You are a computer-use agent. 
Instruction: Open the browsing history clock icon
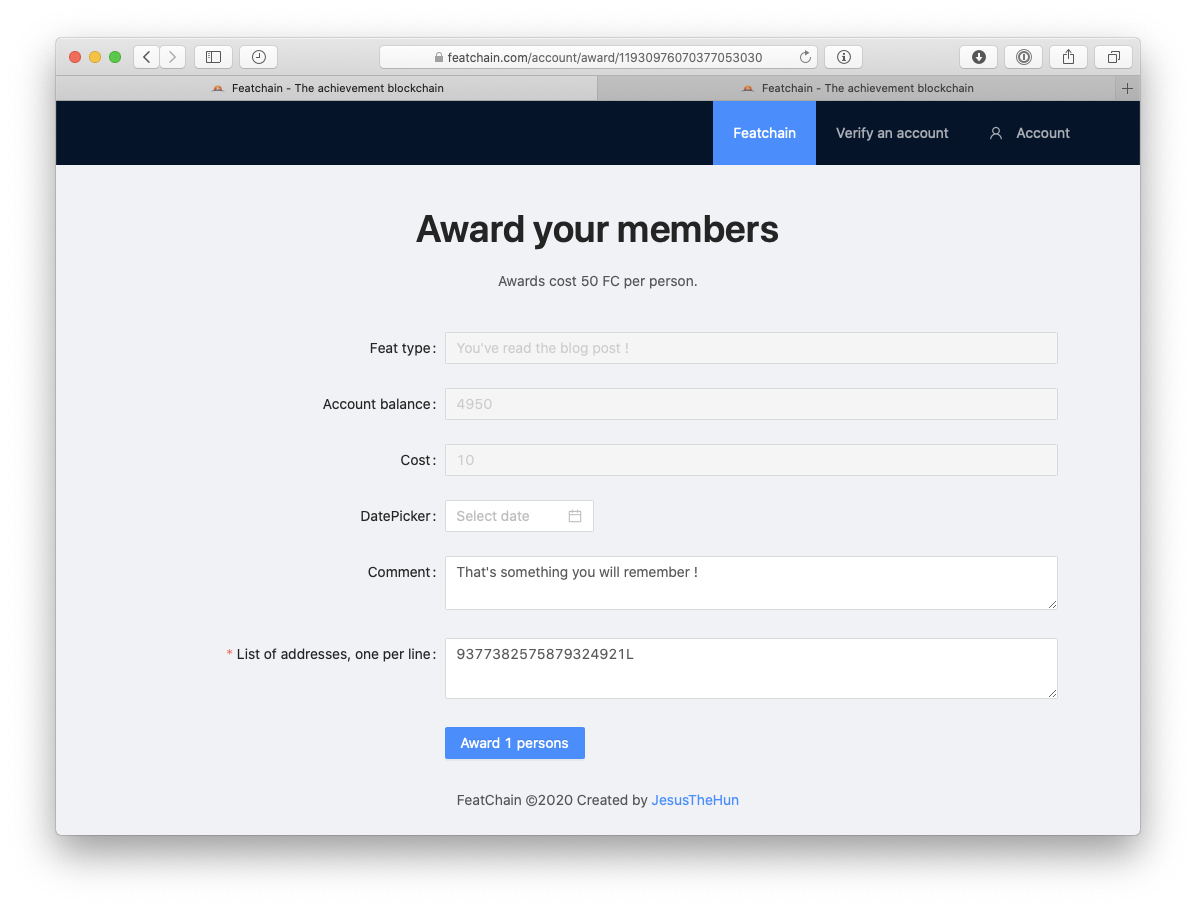(x=259, y=57)
